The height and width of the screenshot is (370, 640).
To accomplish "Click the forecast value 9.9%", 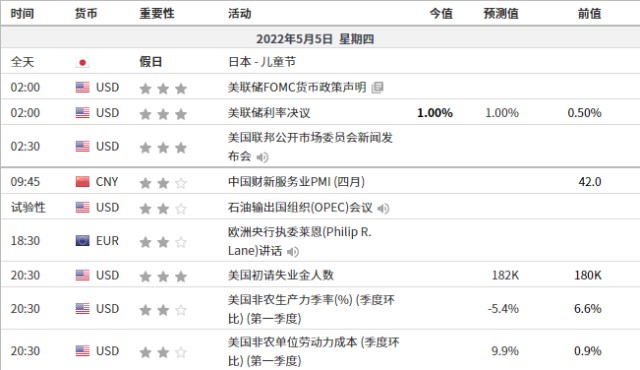I will [x=505, y=351].
